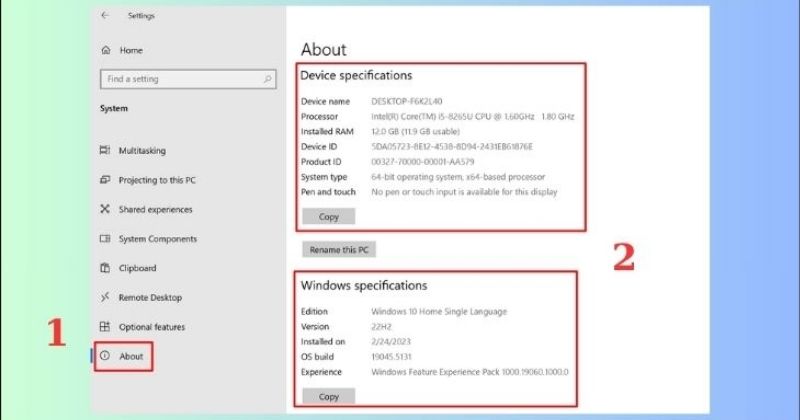Click the OS build label

coord(317,357)
